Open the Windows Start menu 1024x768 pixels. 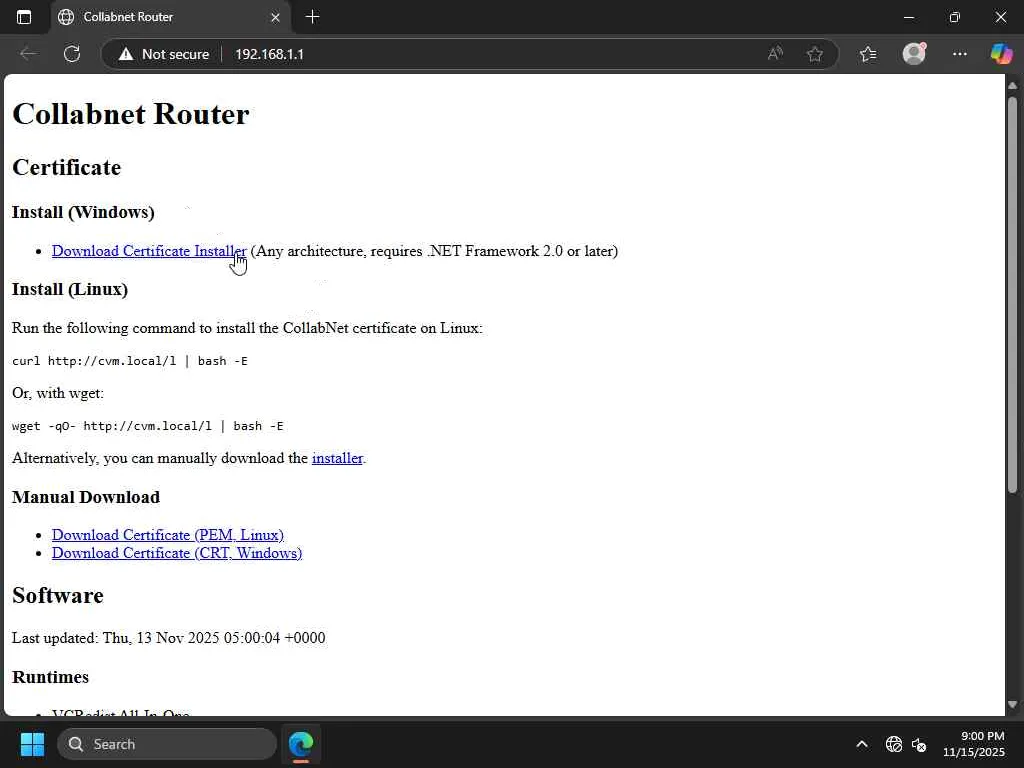point(32,744)
